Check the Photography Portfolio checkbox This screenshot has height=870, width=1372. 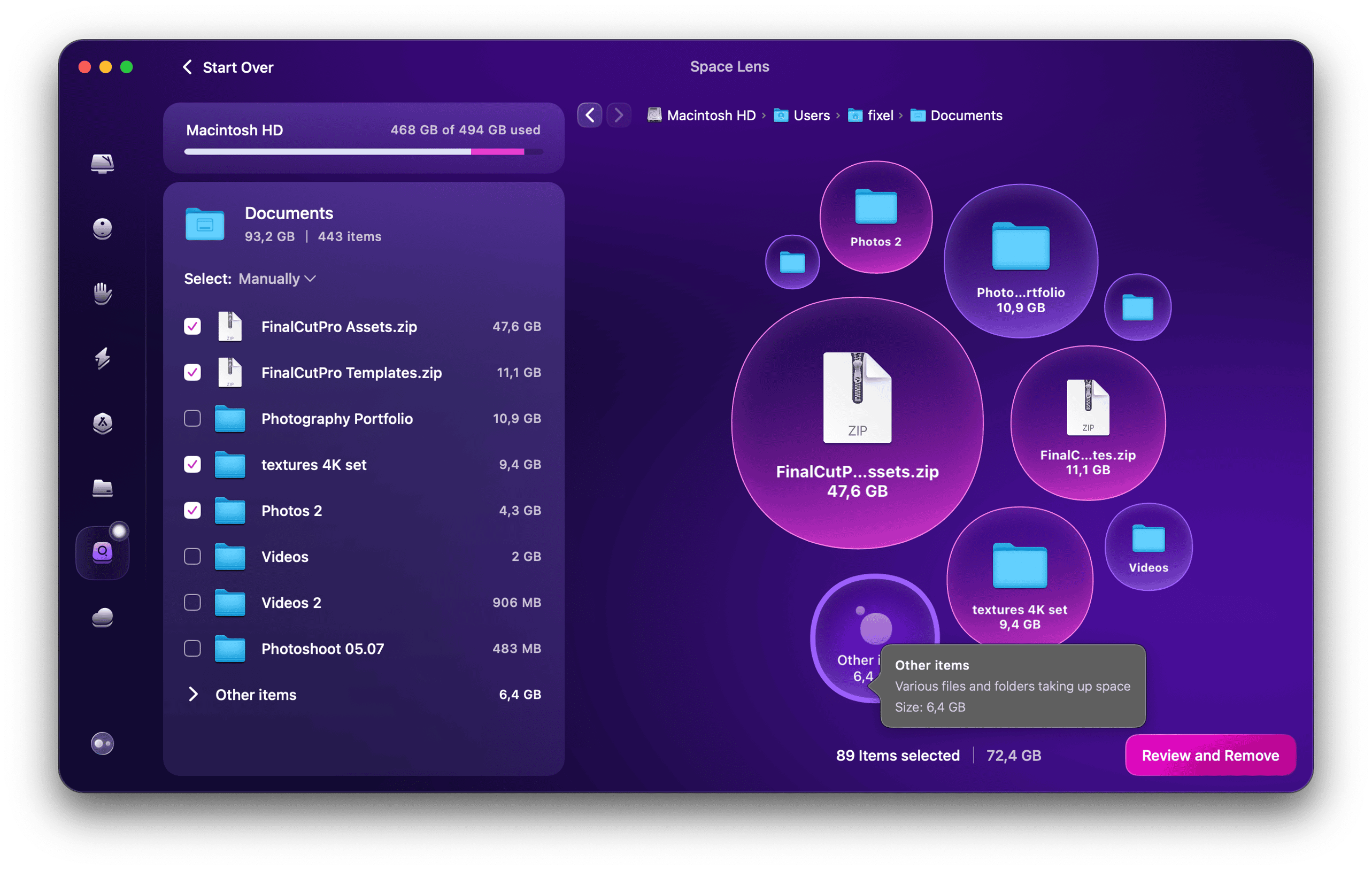(192, 418)
